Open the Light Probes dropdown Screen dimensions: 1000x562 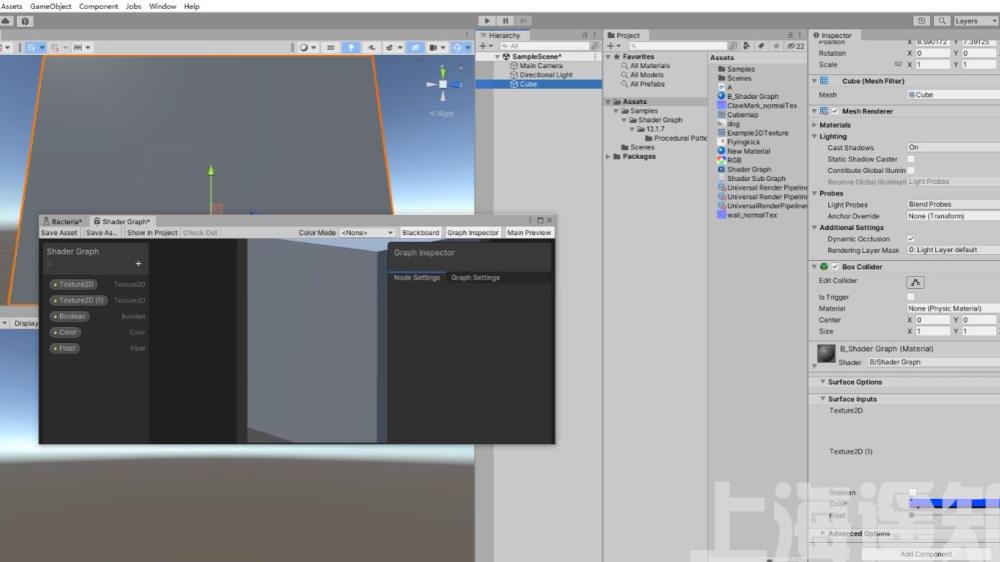point(953,204)
